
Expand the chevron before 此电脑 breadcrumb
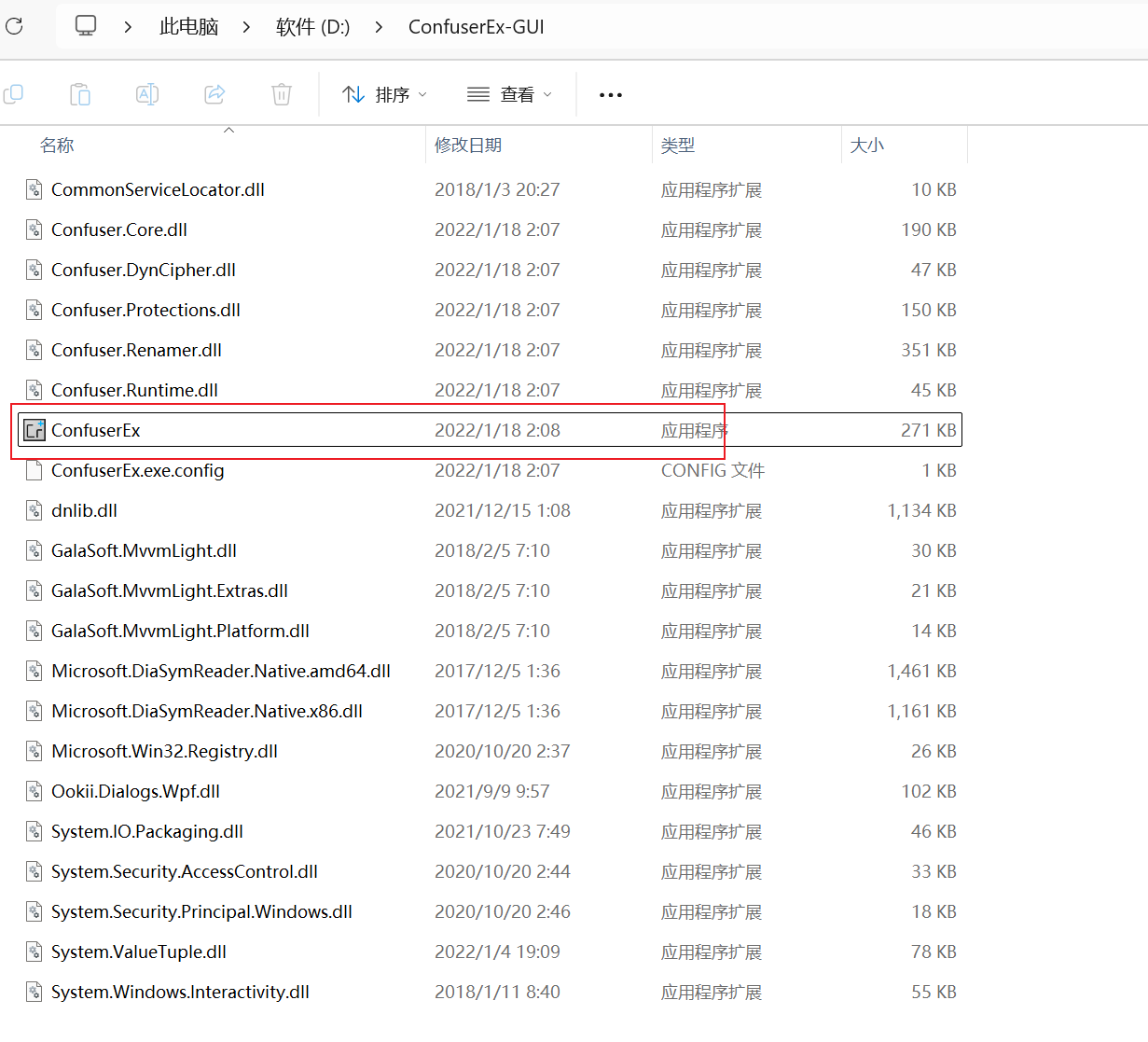pyautogui.click(x=128, y=27)
